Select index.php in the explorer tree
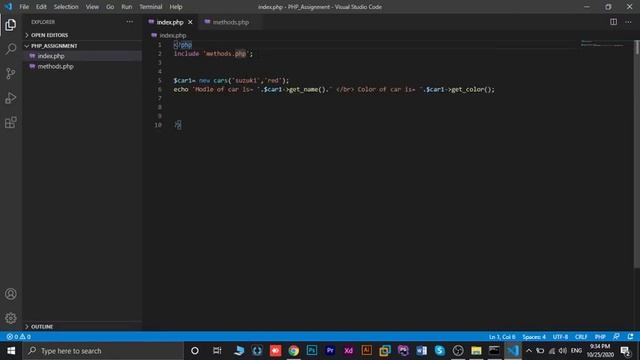 [x=82, y=56]
